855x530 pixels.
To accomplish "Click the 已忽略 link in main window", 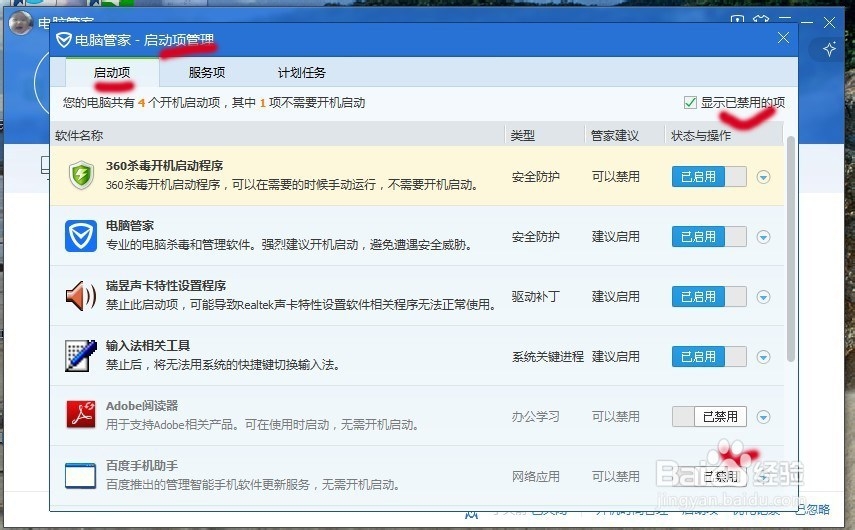I will pyautogui.click(x=812, y=510).
